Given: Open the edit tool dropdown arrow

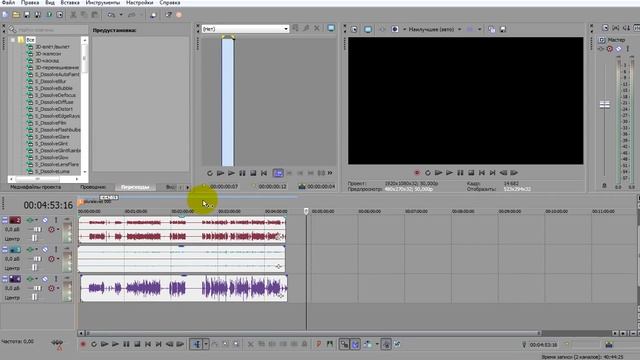Looking at the screenshot, I should (205, 344).
